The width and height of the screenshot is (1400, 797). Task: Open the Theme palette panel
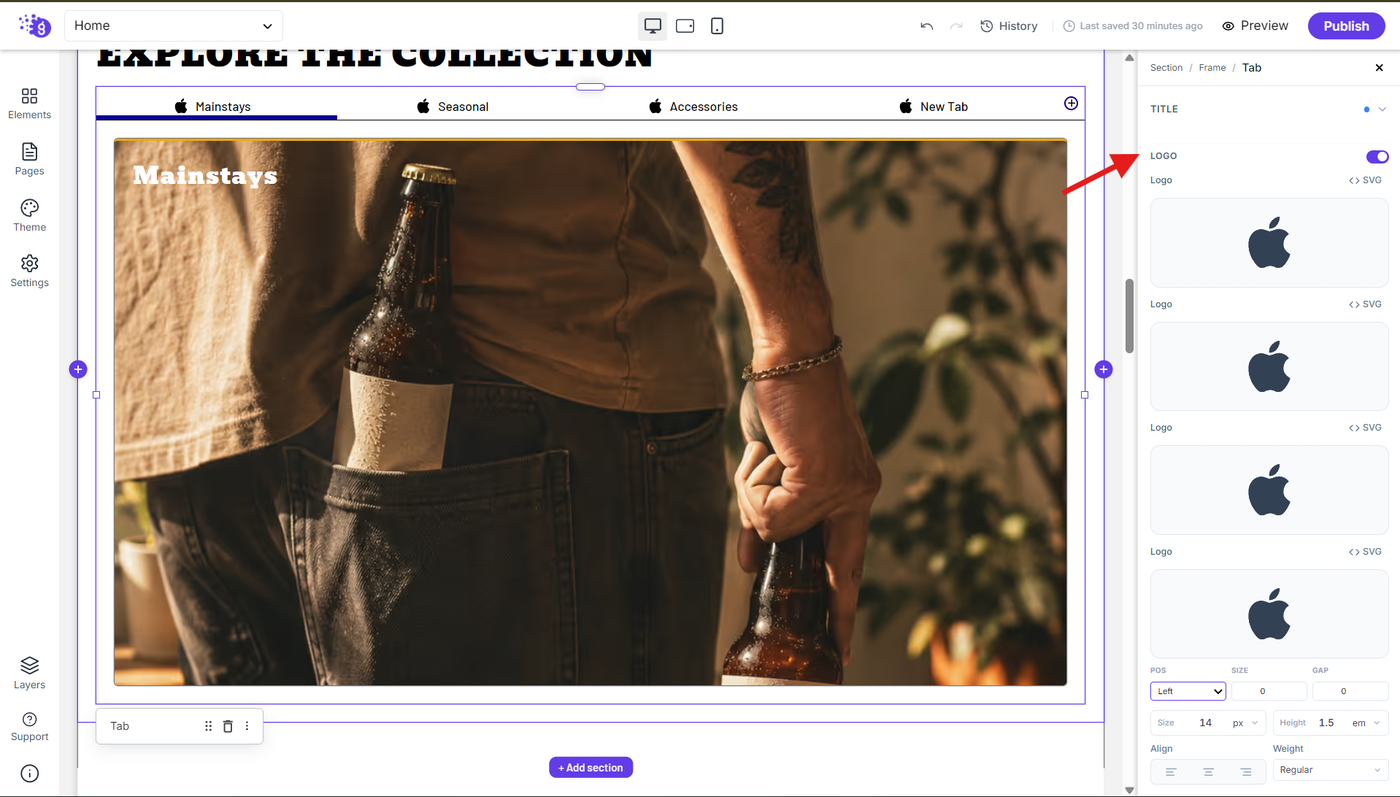coord(29,215)
